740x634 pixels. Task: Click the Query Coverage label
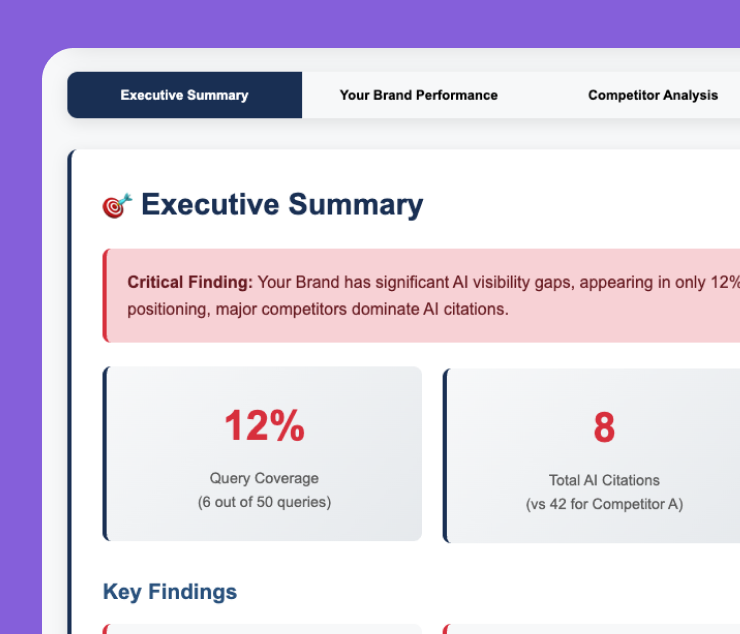(264, 478)
